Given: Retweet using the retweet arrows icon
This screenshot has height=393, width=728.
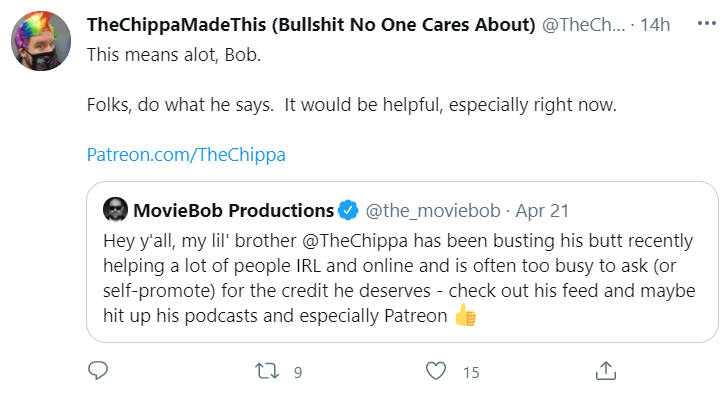Looking at the screenshot, I should 267,371.
